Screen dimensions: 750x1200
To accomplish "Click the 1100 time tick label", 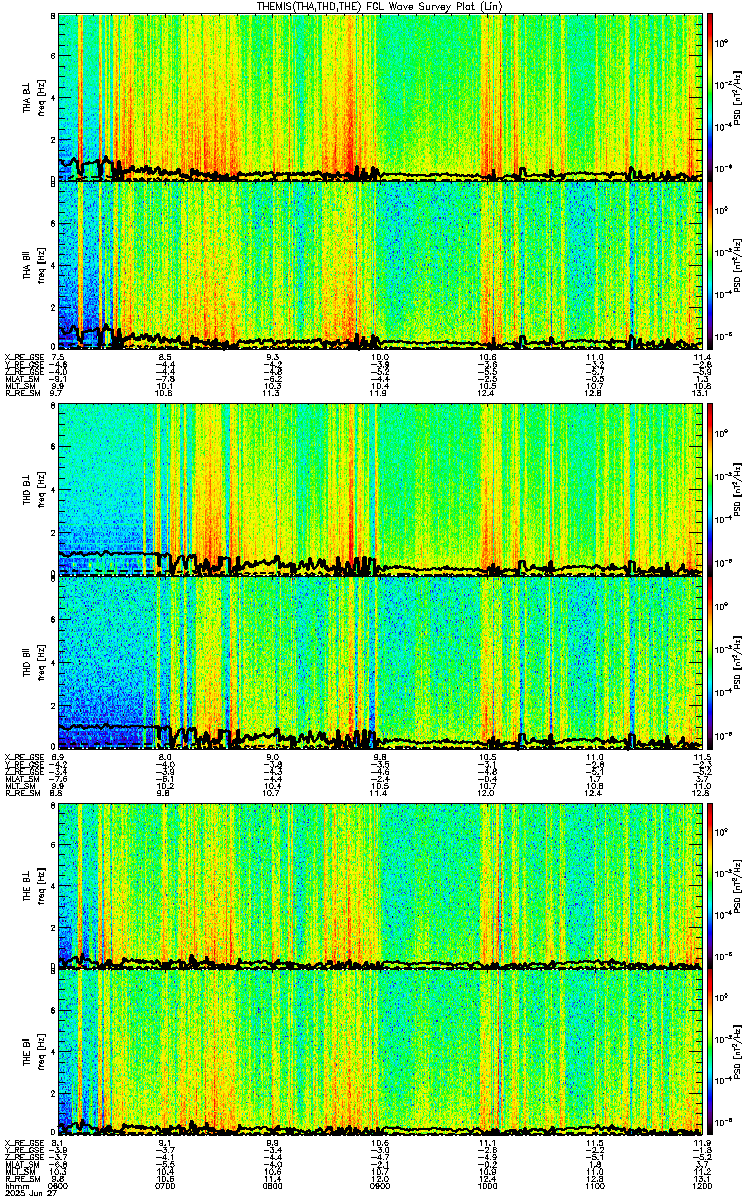I will point(594,1184).
